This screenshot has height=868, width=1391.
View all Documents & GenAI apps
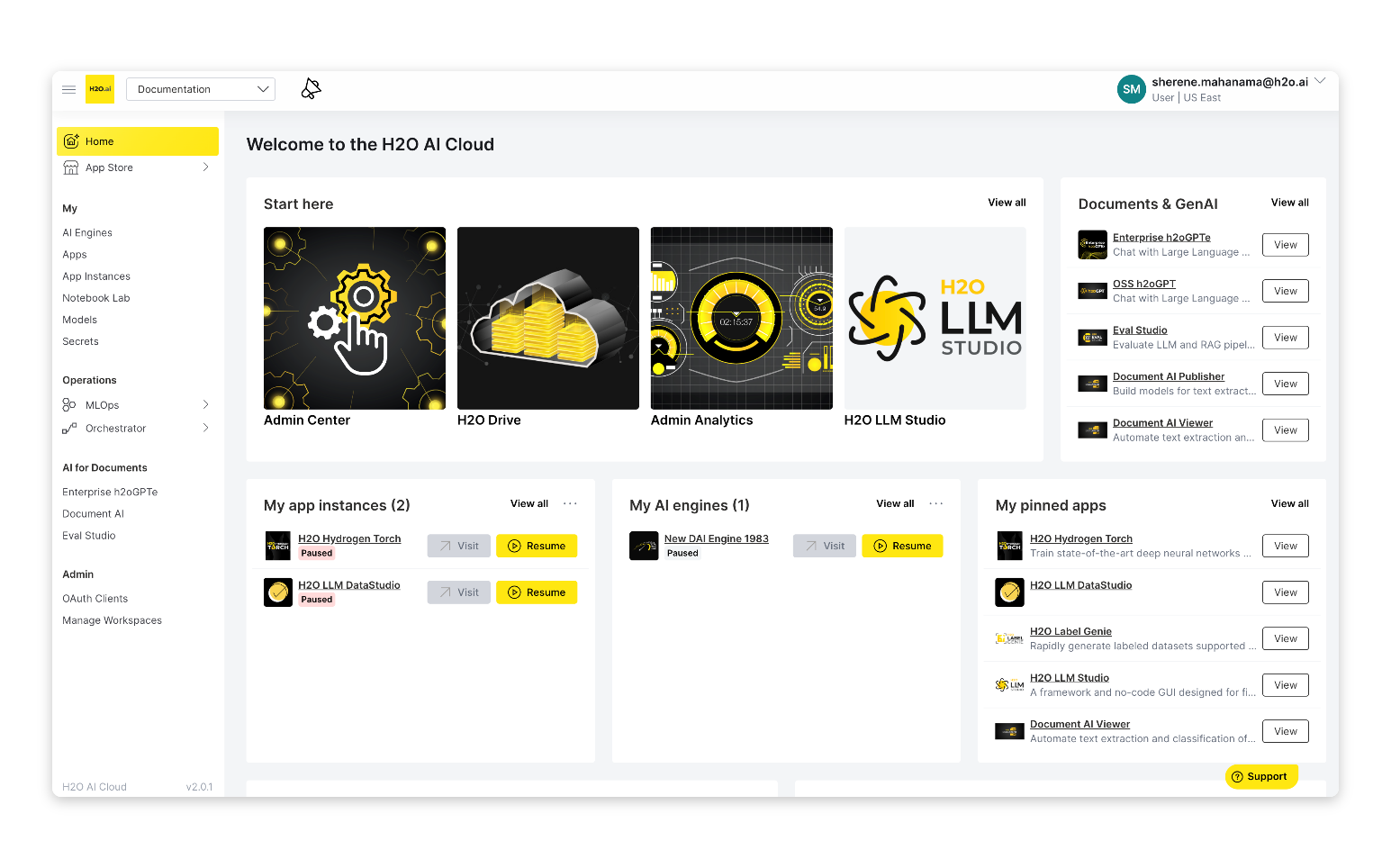pyautogui.click(x=1289, y=203)
